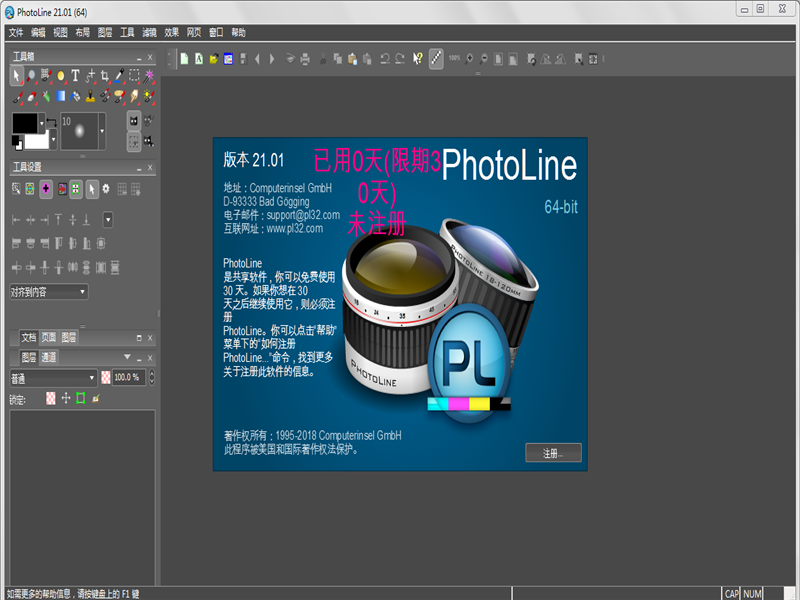Screen dimensions: 800x600
Task: Select the Text tool
Action: [76, 76]
